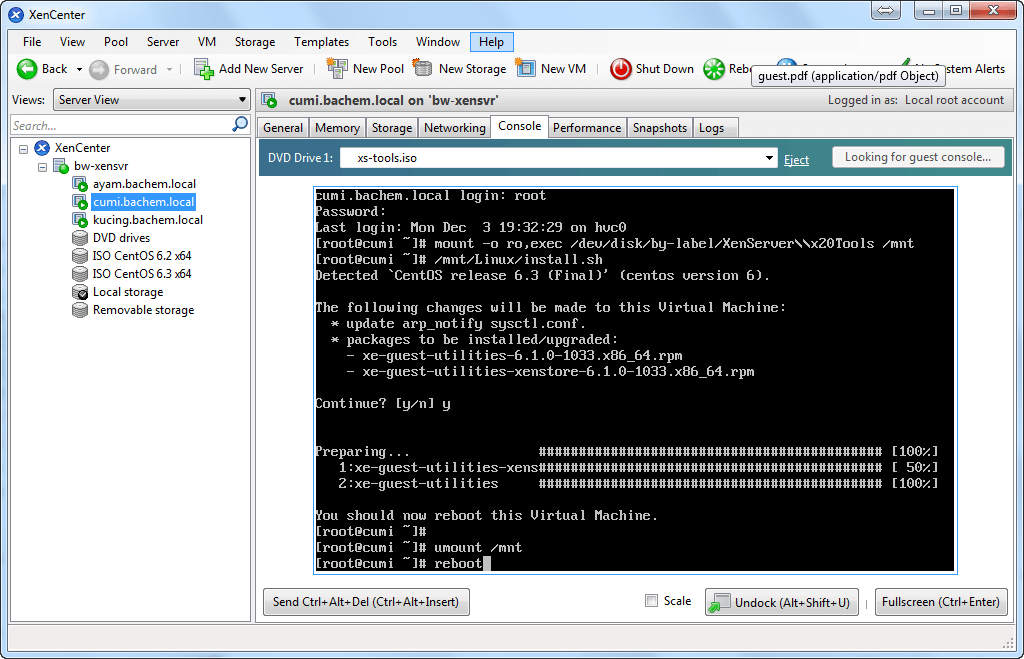Switch to the Storage tab

[392, 128]
